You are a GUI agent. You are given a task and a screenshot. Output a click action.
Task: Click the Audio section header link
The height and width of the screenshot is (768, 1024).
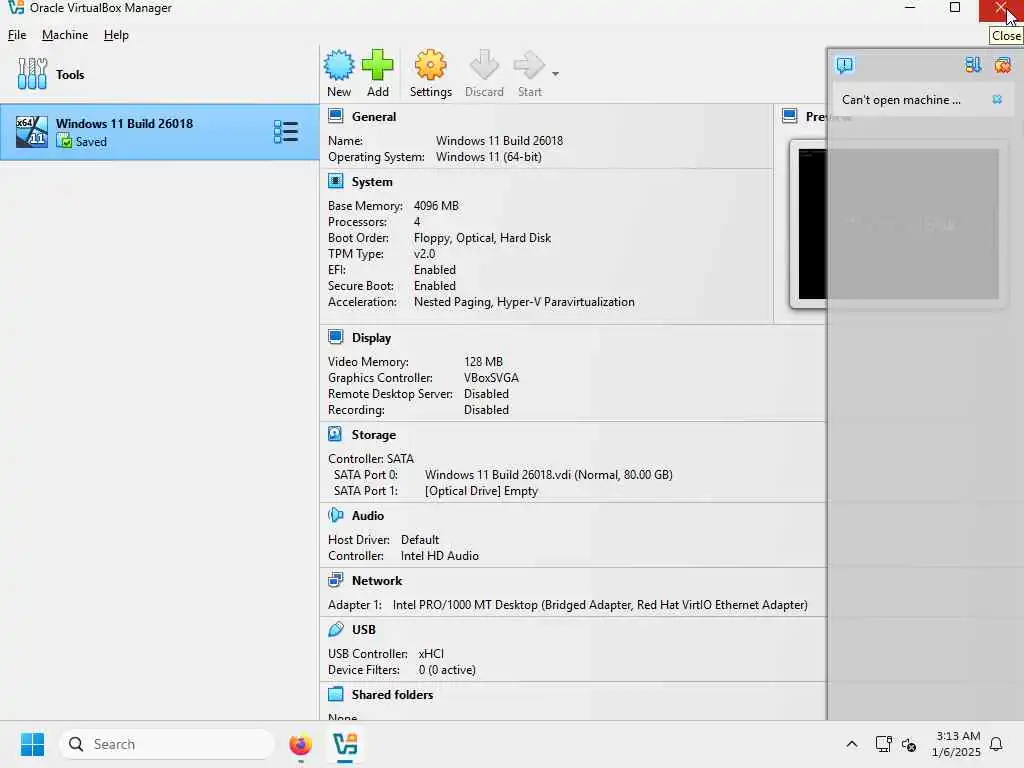(368, 516)
